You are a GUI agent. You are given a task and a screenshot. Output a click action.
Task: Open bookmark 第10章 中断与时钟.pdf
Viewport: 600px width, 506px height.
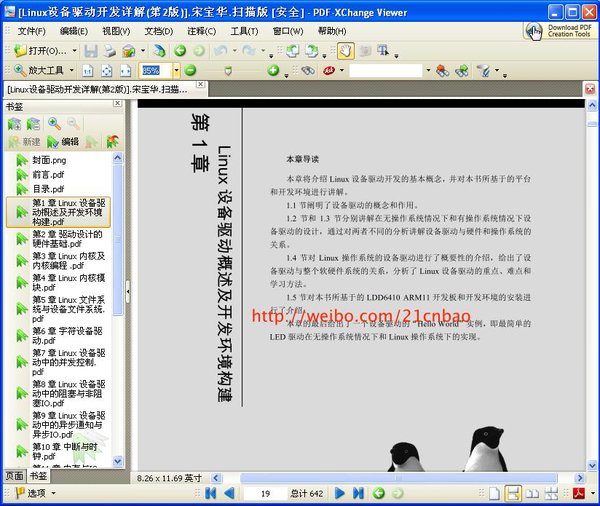coord(65,452)
